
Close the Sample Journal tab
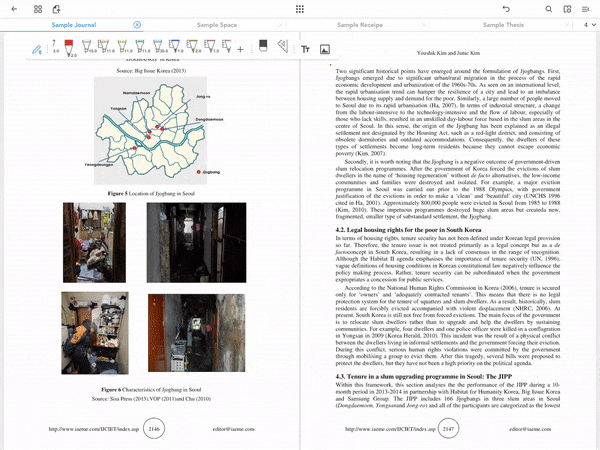tap(137, 25)
